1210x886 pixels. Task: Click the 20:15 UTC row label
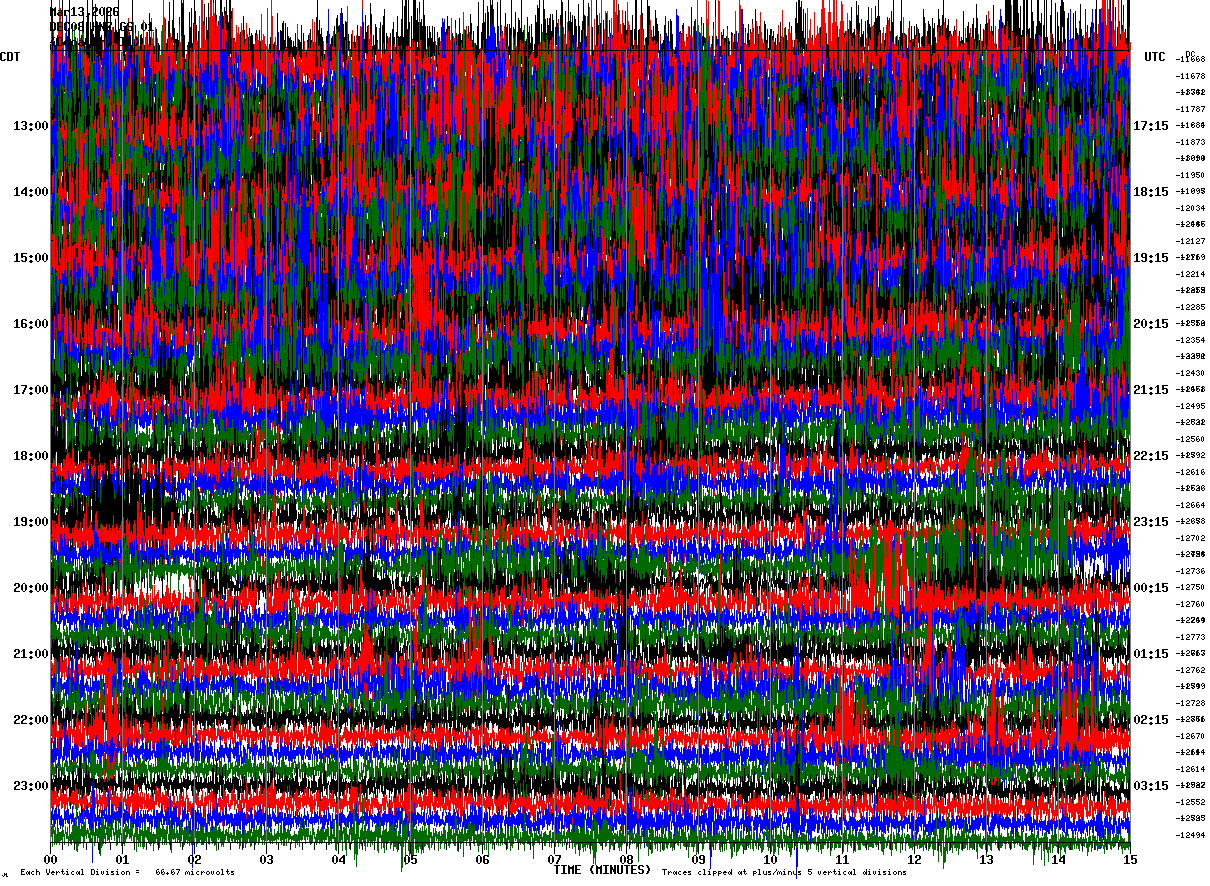1151,324
